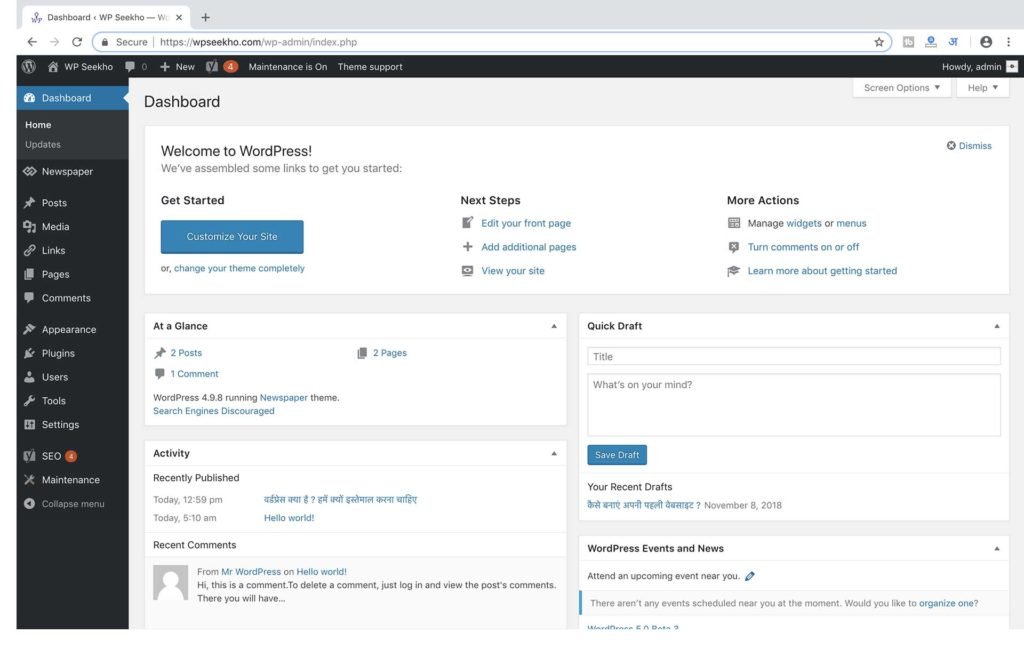Open Media in the sidebar
Viewport: 1024px width, 649px height.
72,227
